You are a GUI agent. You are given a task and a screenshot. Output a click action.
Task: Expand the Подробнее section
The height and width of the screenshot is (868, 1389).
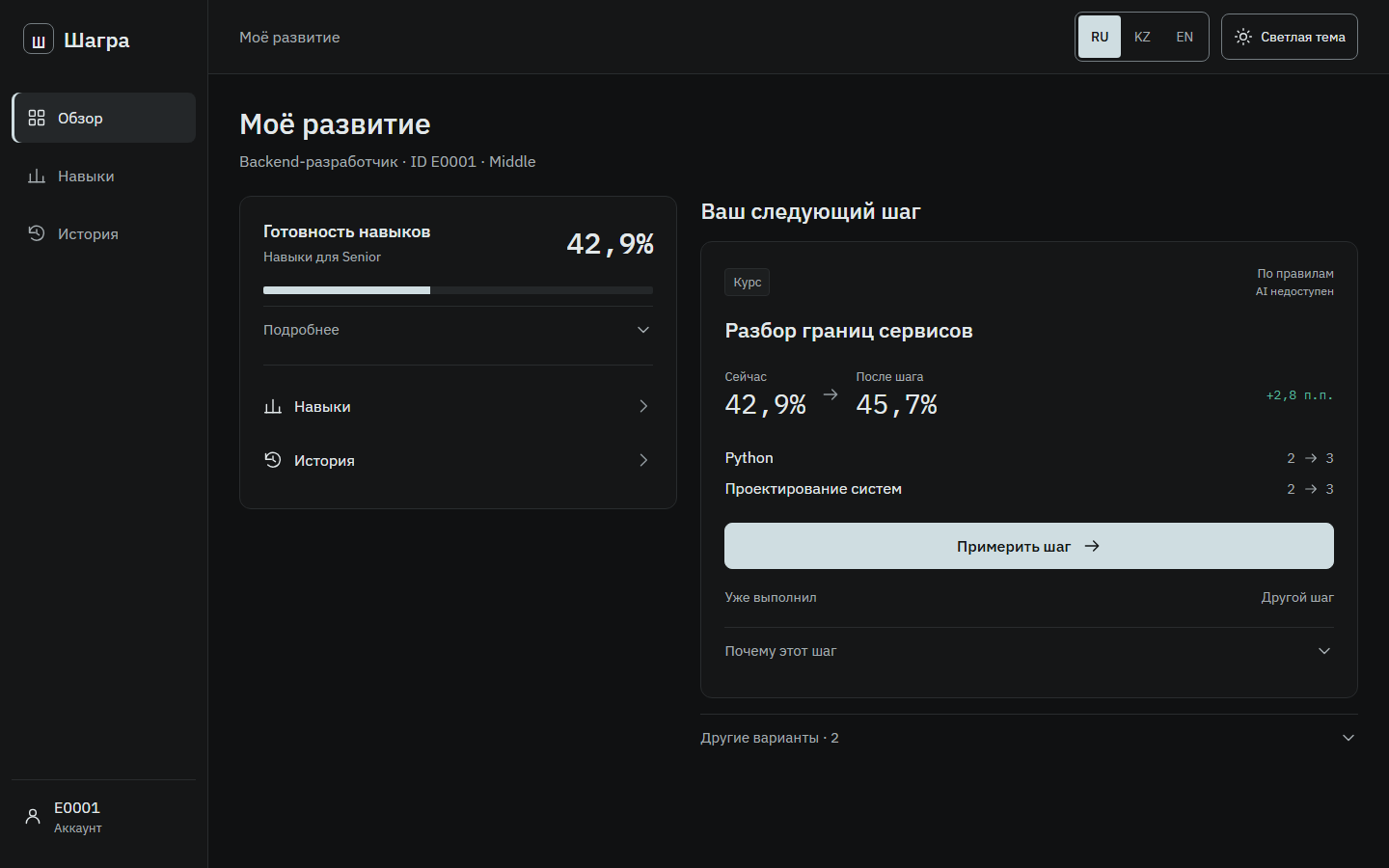pyautogui.click(x=458, y=330)
